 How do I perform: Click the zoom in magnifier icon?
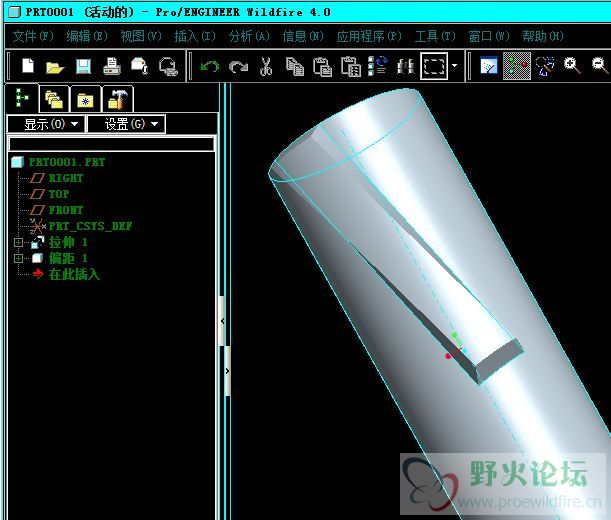(572, 65)
